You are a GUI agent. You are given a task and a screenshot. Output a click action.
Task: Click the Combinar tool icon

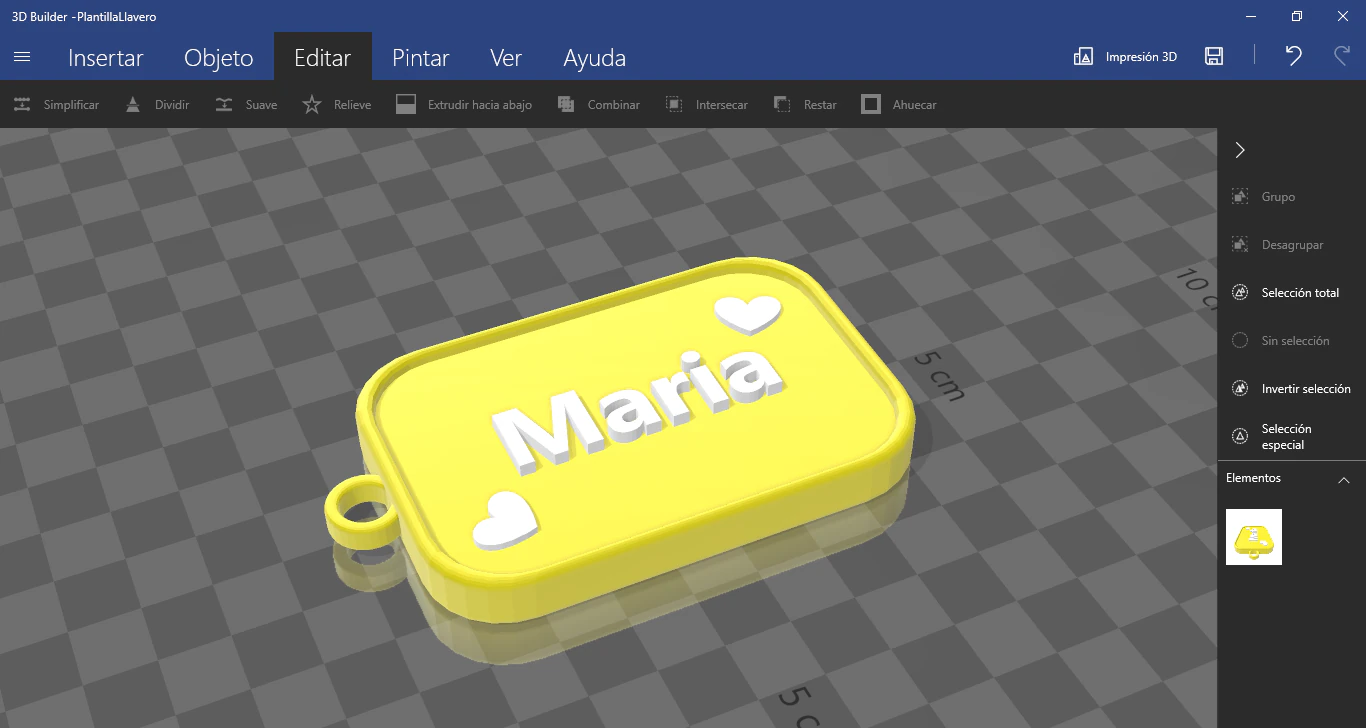(x=566, y=104)
